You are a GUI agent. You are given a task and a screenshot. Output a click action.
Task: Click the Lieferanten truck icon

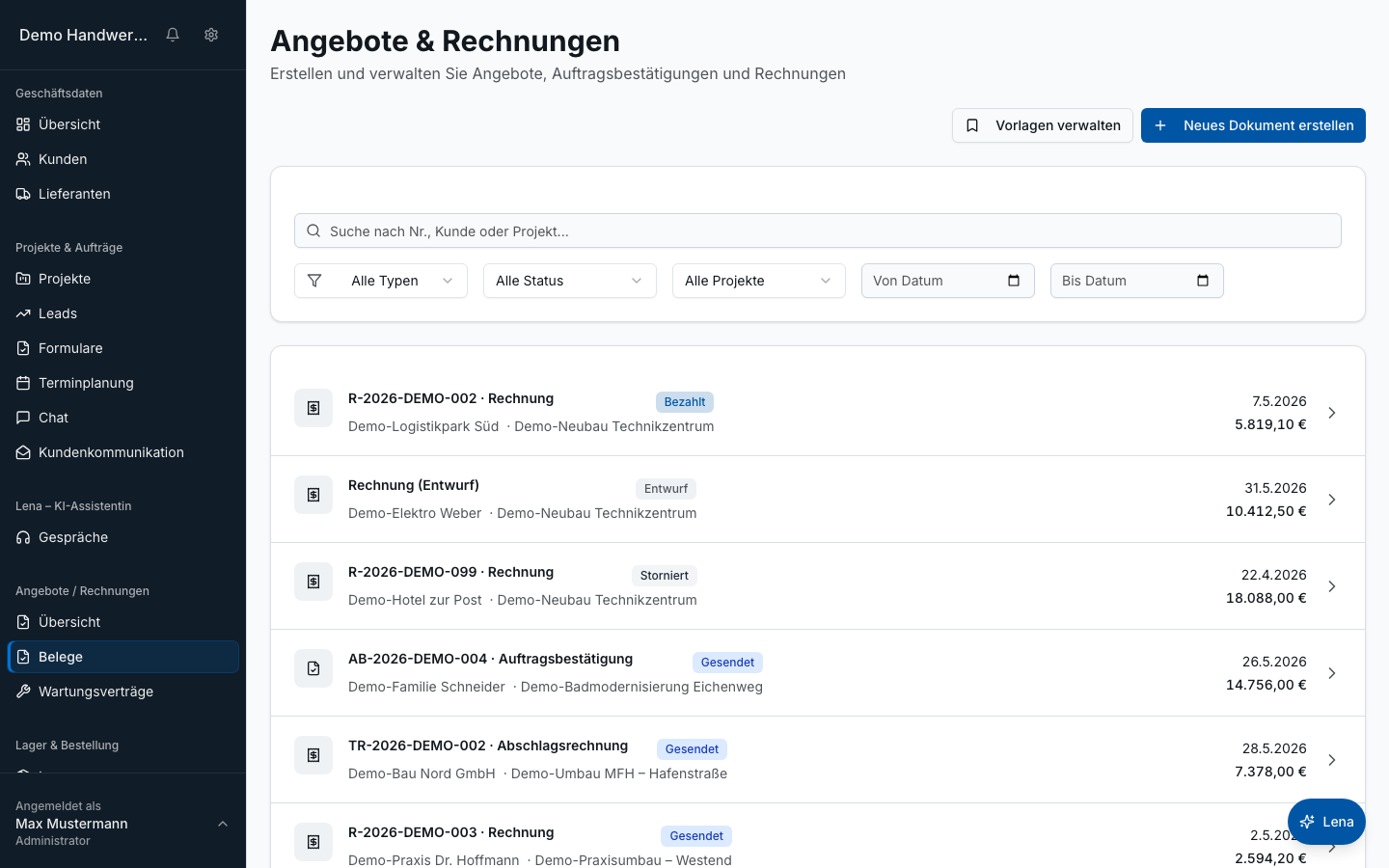click(x=23, y=194)
